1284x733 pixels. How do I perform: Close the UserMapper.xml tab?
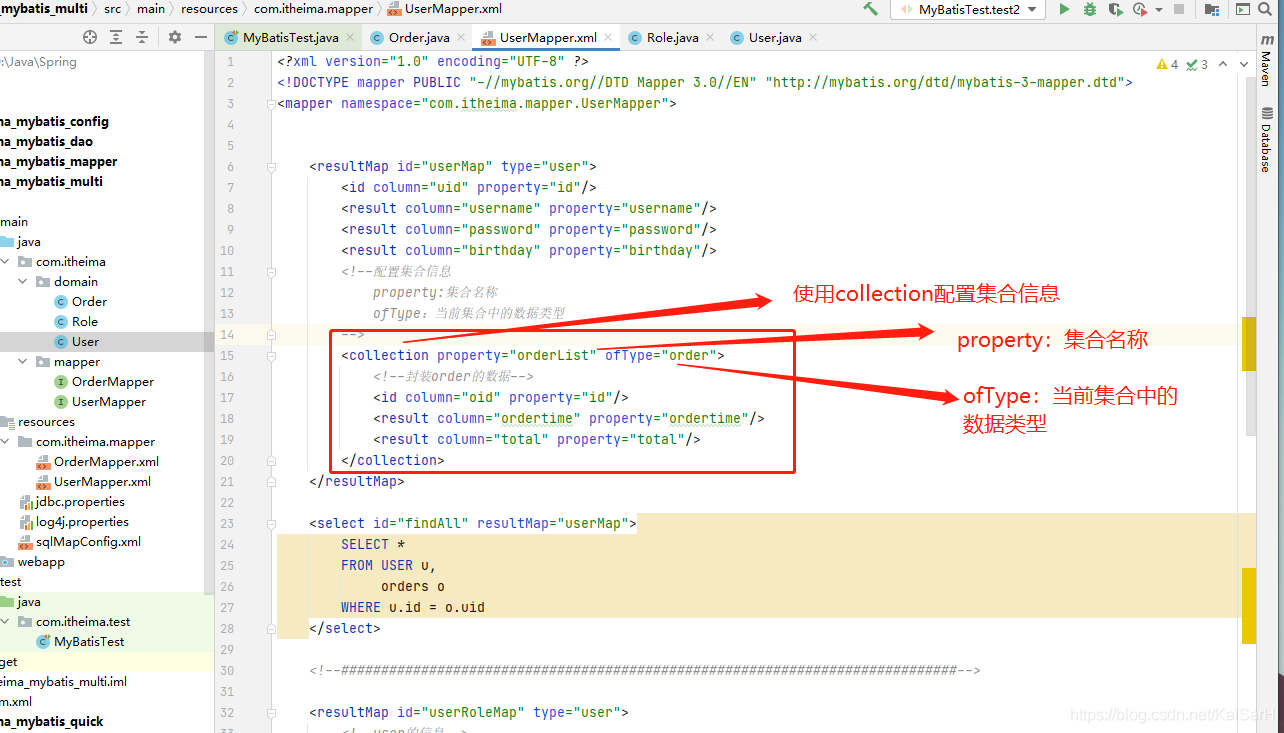tap(610, 38)
